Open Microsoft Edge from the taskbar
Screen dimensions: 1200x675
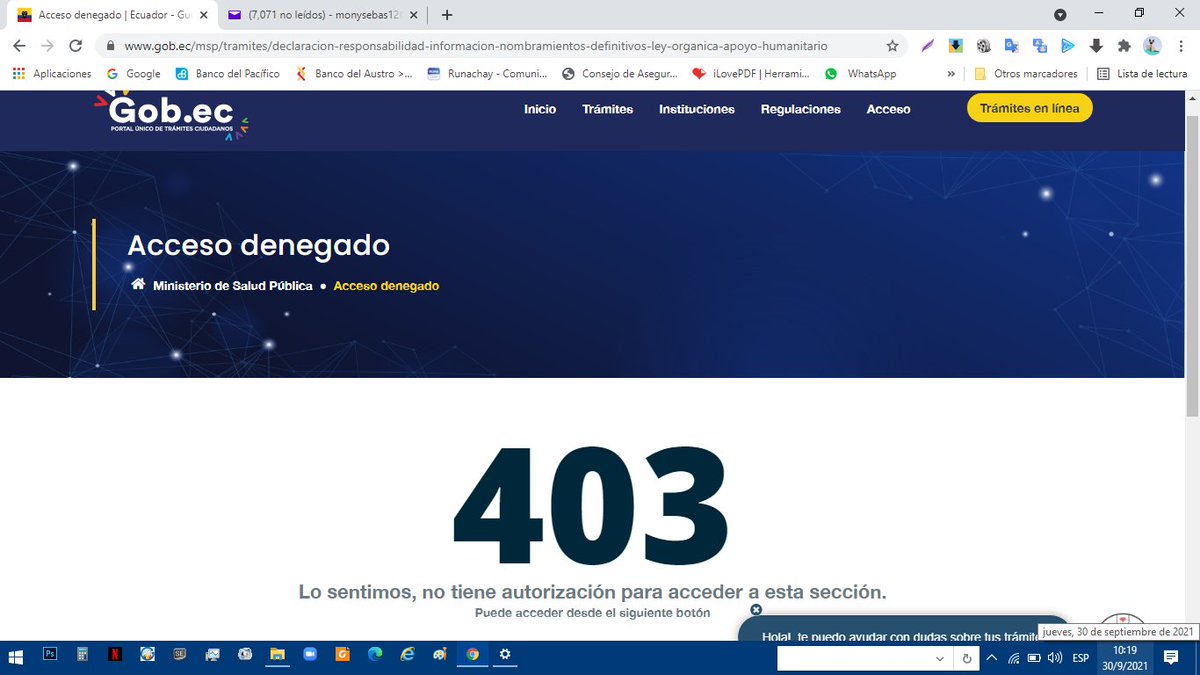point(374,655)
